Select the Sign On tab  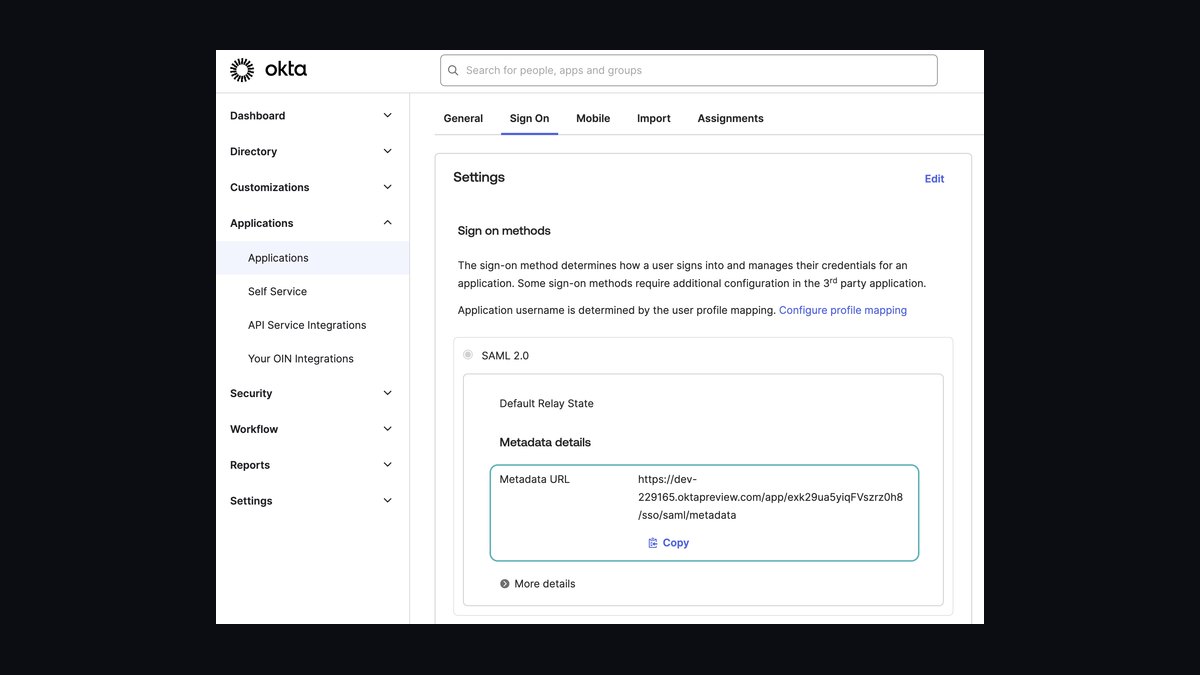[529, 118]
